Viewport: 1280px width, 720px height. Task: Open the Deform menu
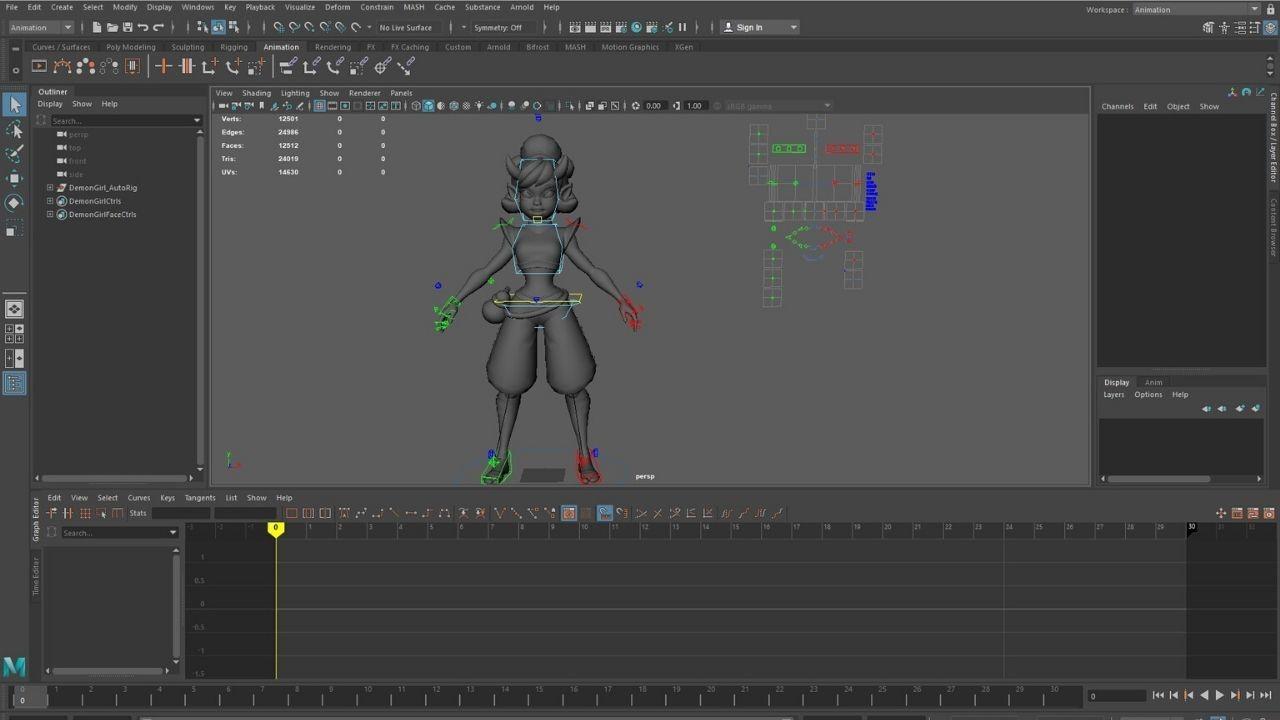337,7
